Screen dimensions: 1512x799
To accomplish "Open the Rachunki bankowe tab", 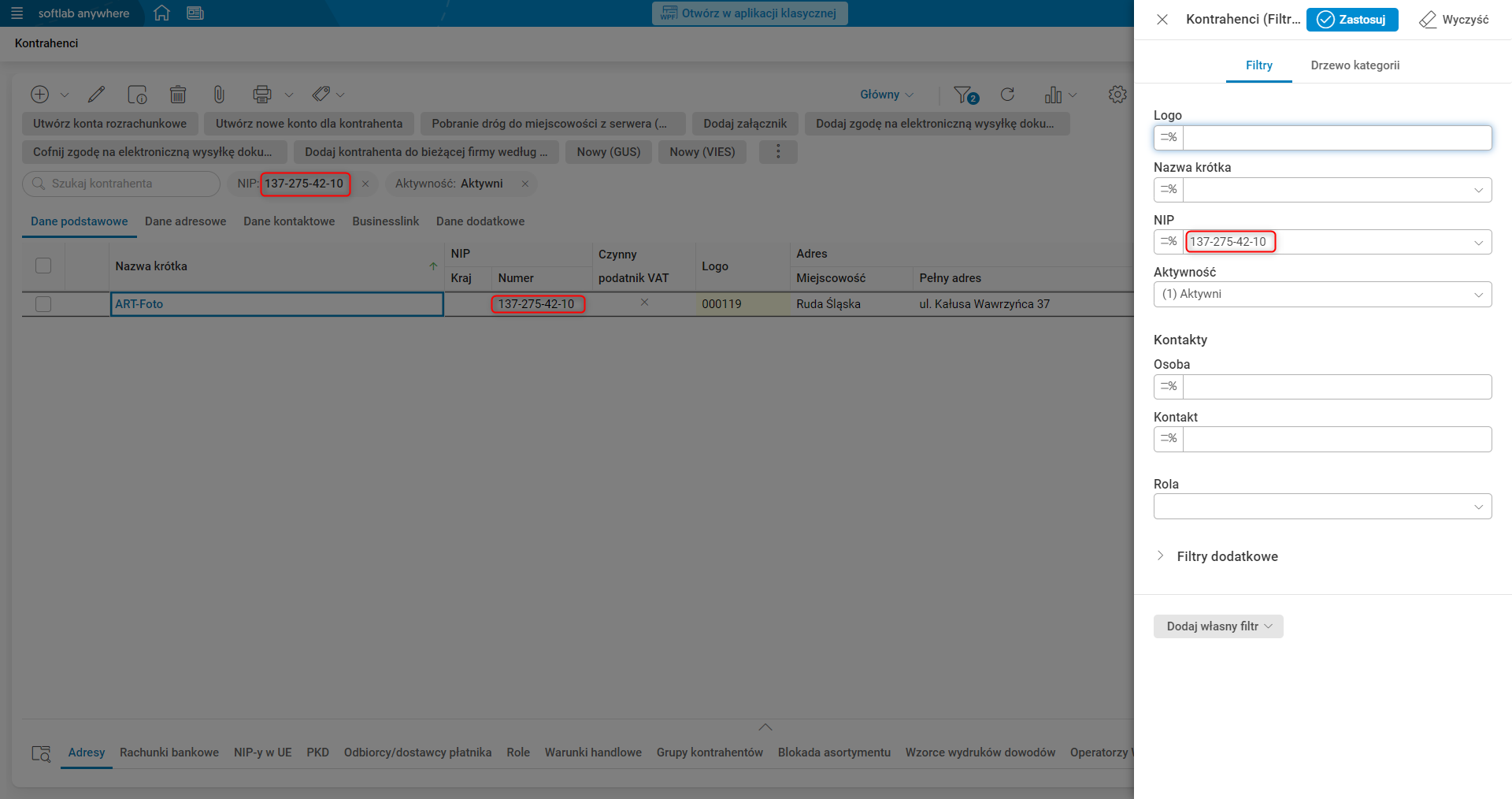I will coord(169,753).
